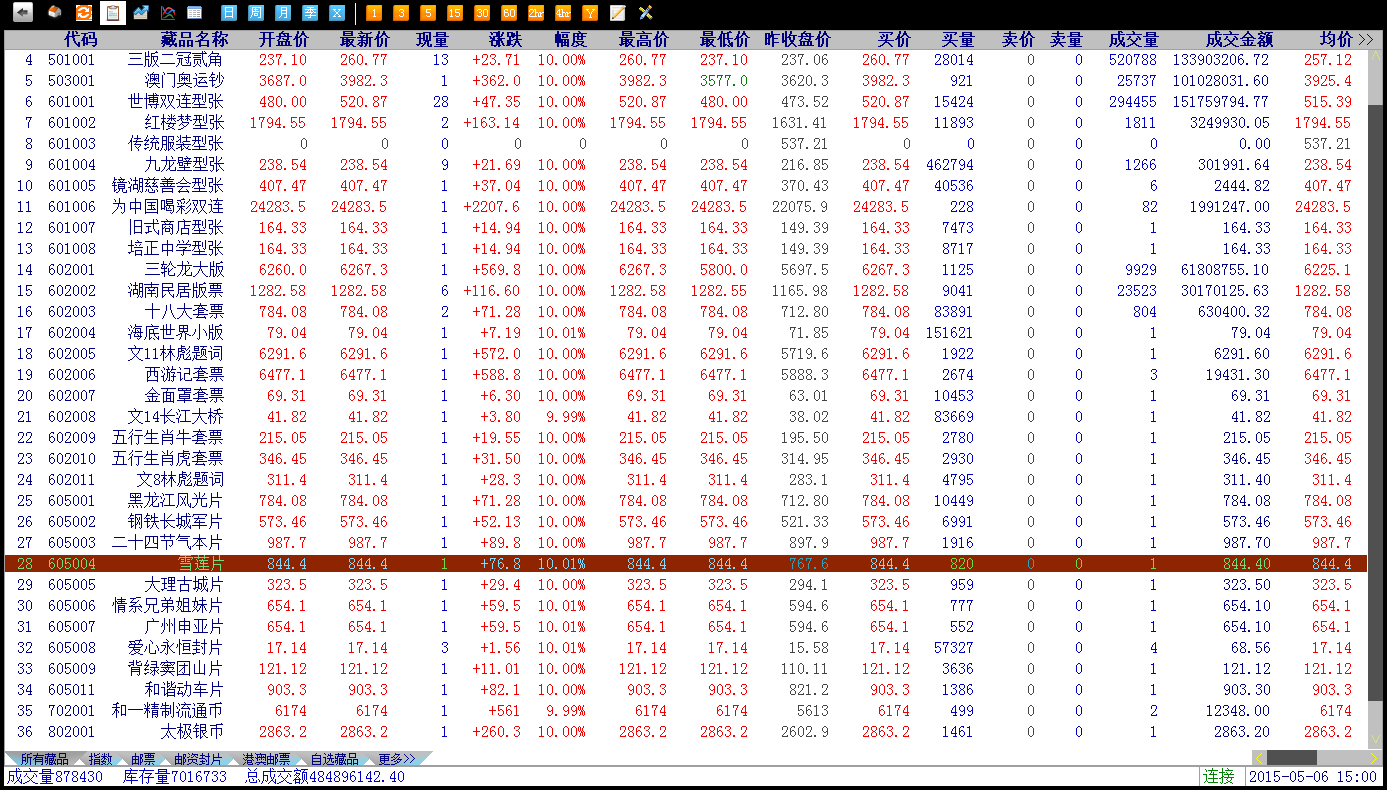
Task: Switch to weekly (周) K-line period
Action: pos(256,13)
